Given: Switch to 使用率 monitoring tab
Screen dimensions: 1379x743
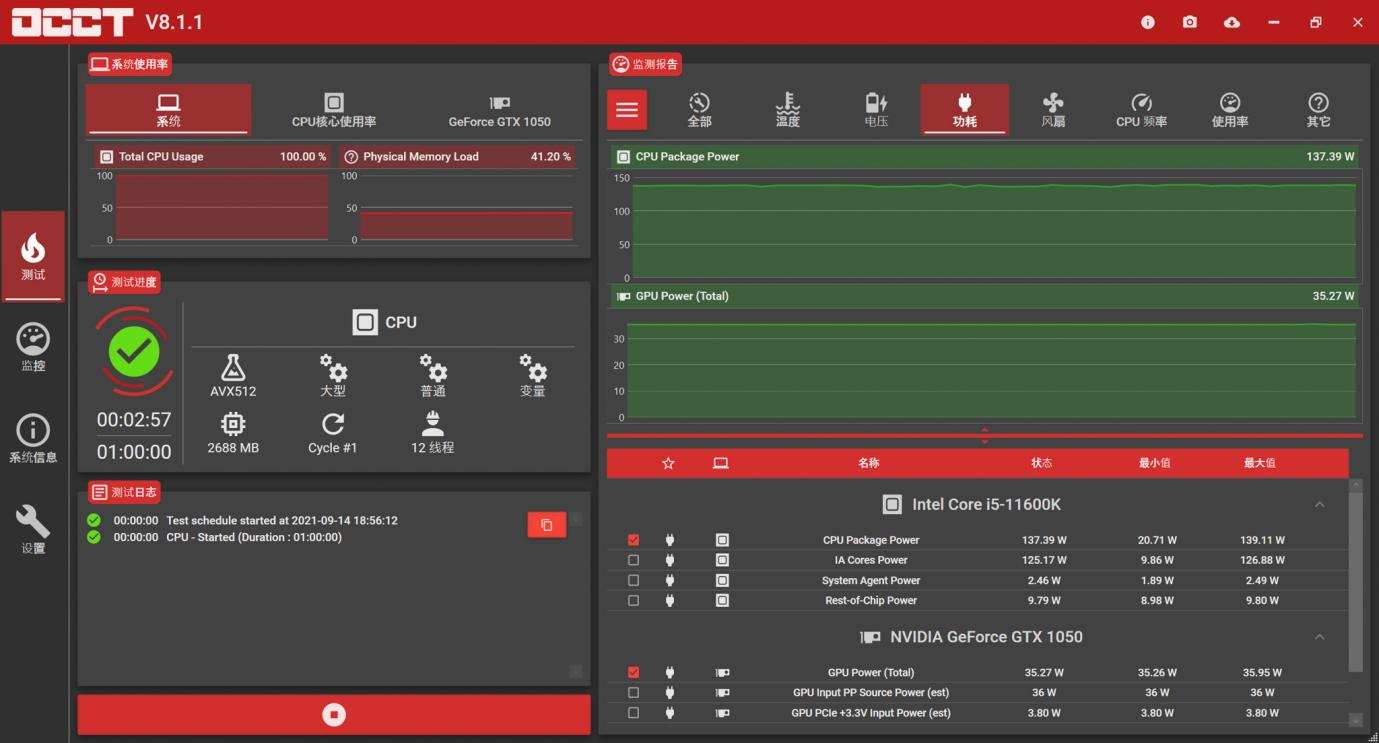Looking at the screenshot, I should pyautogui.click(x=1230, y=110).
